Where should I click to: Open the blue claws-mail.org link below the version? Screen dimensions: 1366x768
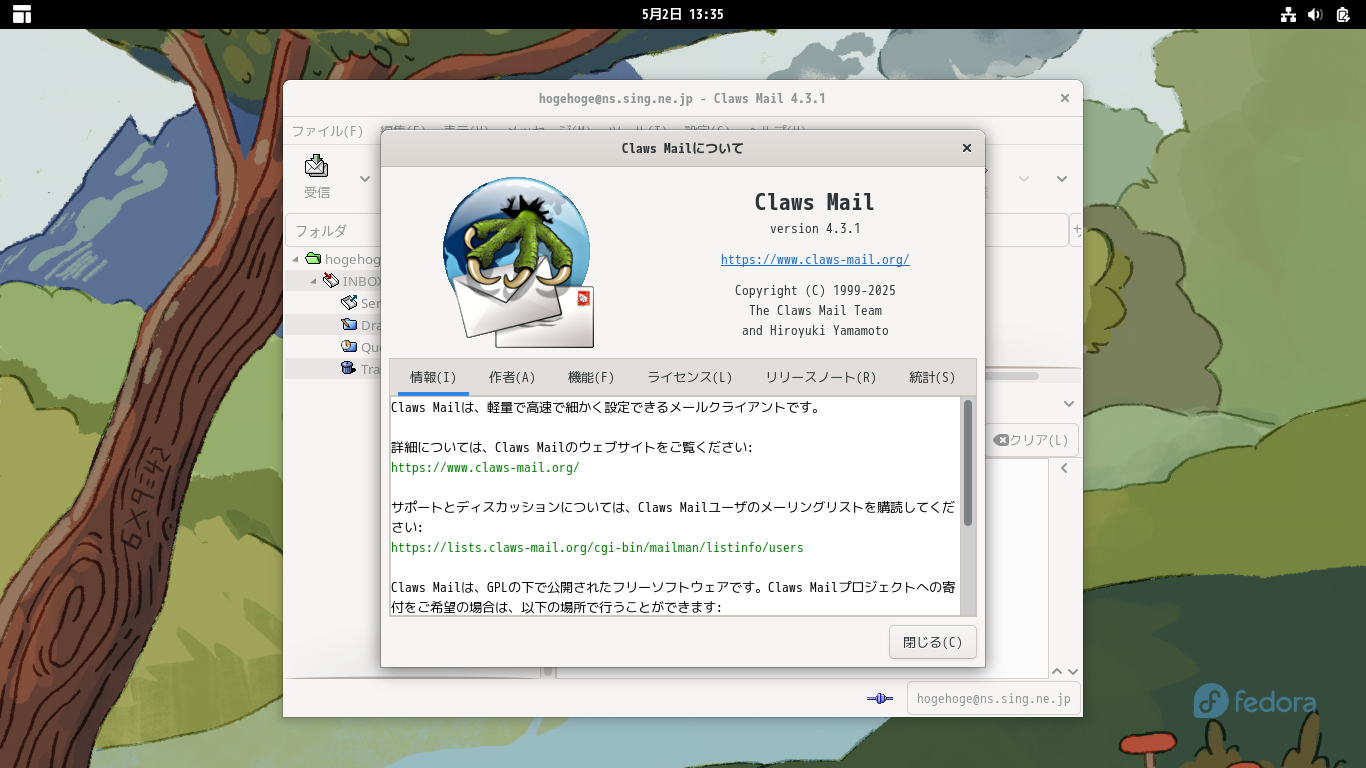pos(815,260)
